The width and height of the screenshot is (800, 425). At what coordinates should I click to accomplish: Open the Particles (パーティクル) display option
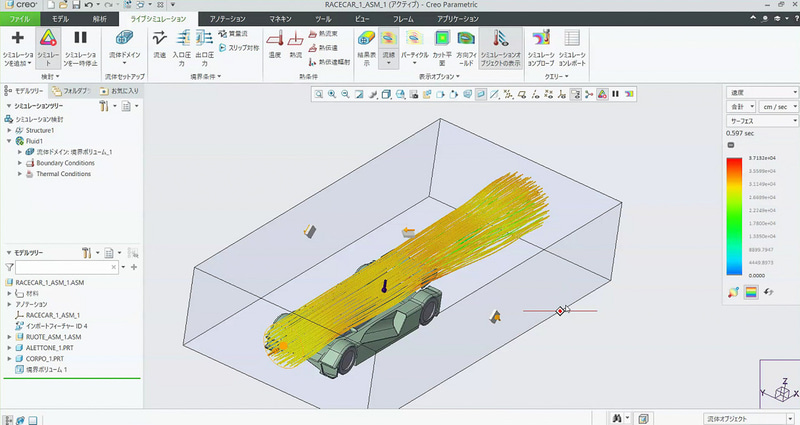tap(414, 47)
